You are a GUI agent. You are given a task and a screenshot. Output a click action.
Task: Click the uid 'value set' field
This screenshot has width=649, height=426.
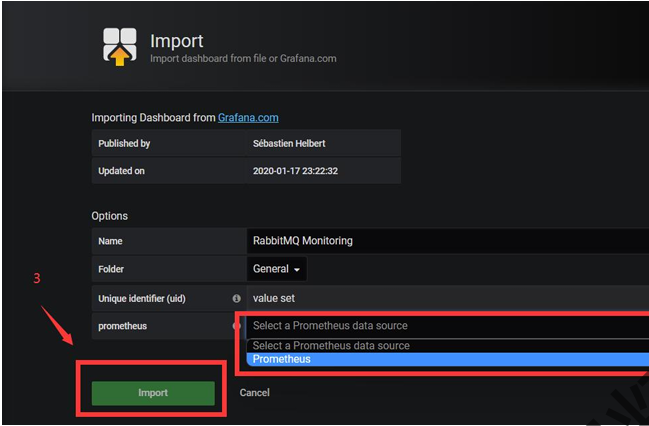click(x=448, y=298)
